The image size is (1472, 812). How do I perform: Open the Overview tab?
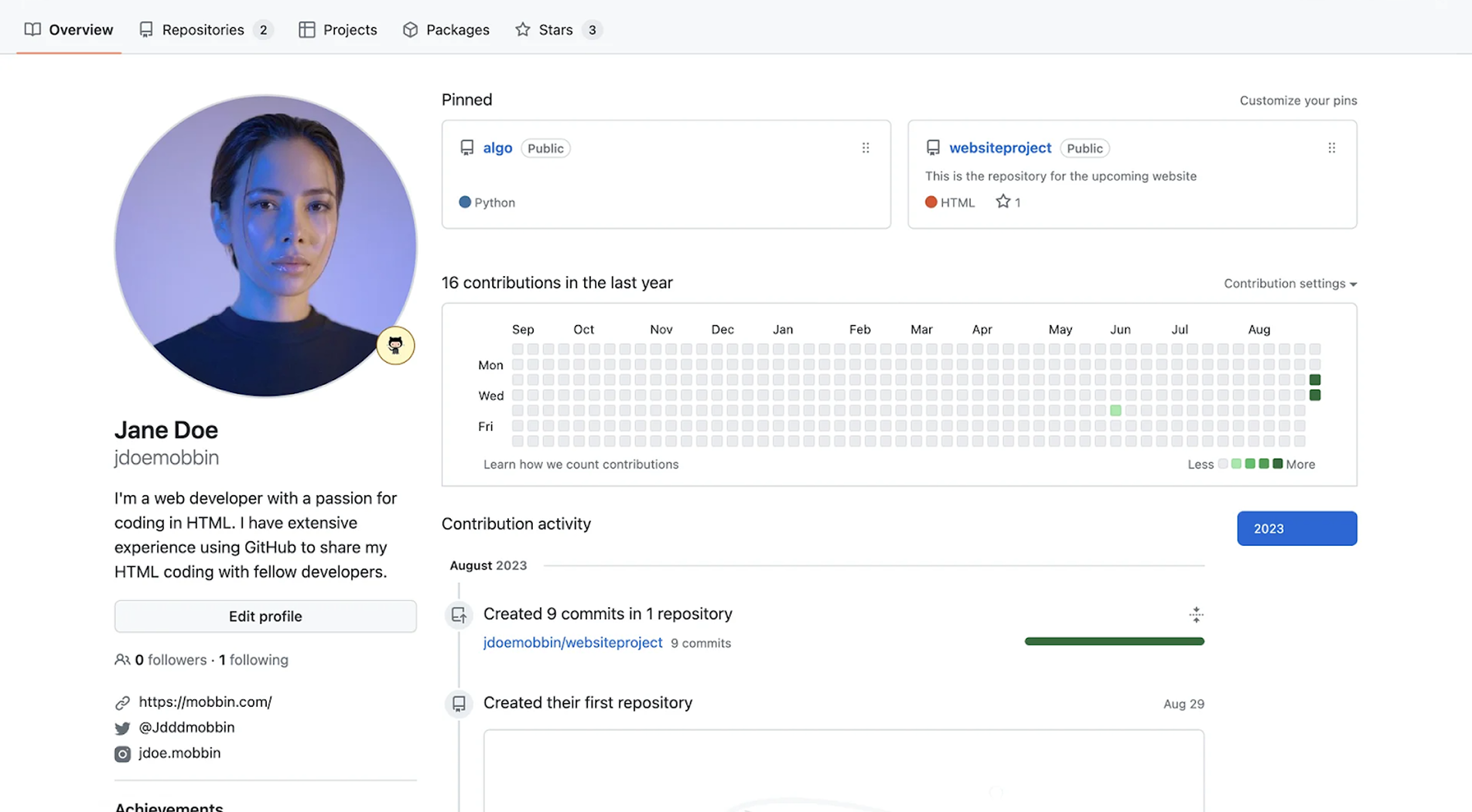point(69,29)
